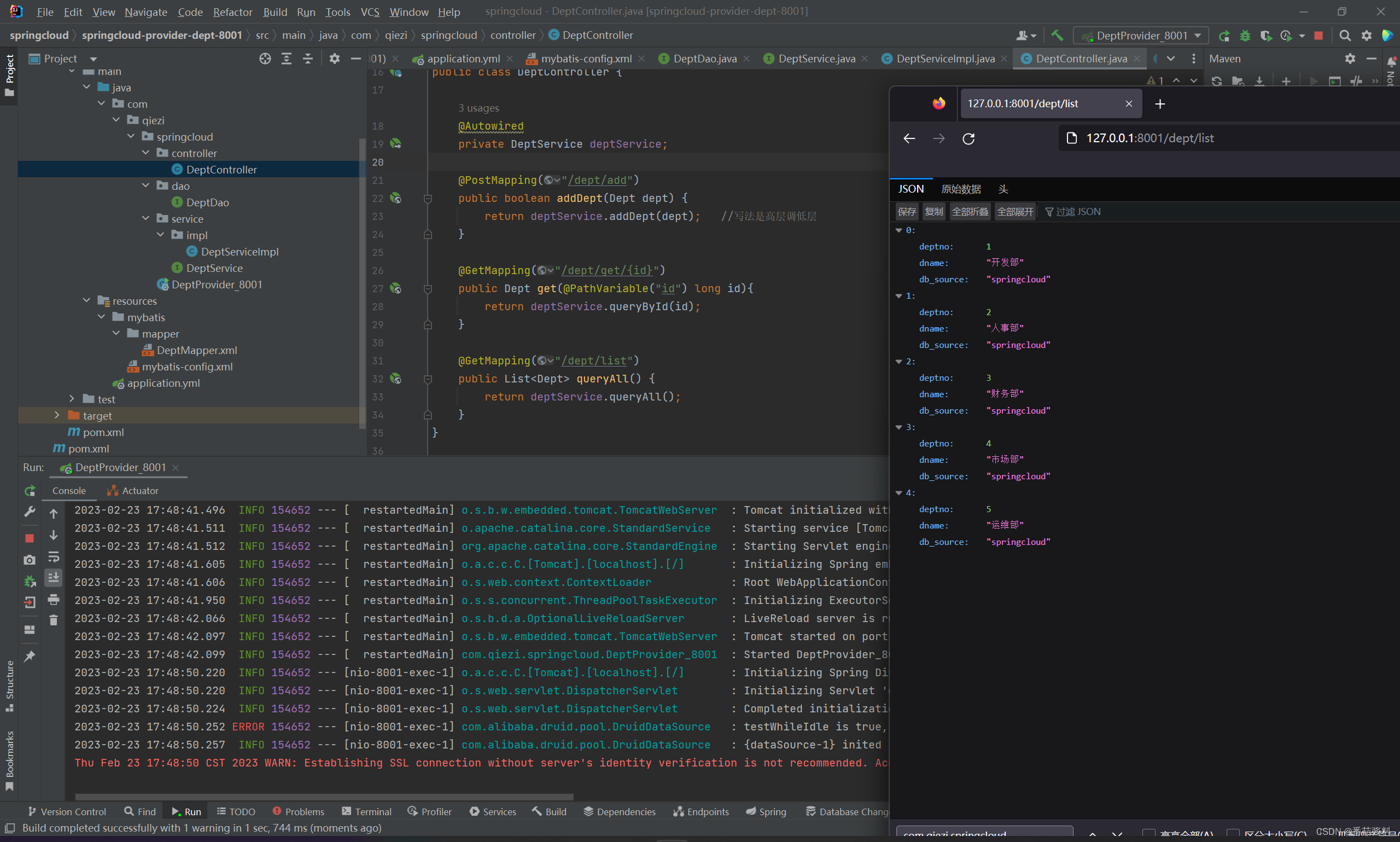Click the red Stop icon in top toolbar
Screen dimensions: 1400x842
(x=1319, y=35)
